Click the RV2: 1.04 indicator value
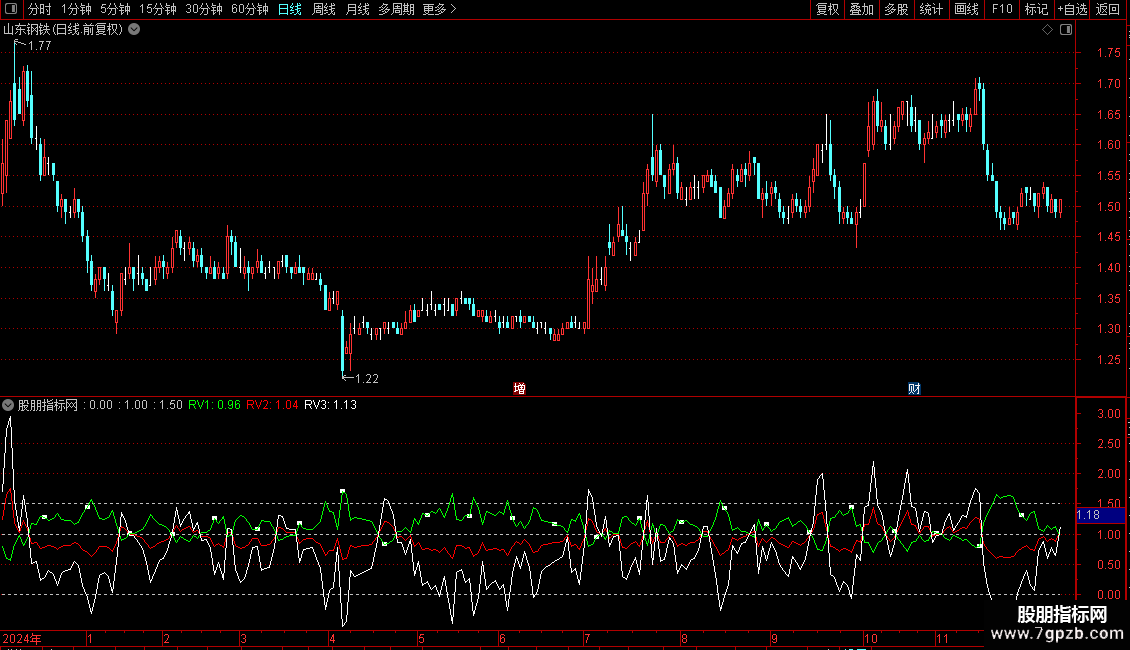This screenshot has height=650, width=1130. point(272,405)
